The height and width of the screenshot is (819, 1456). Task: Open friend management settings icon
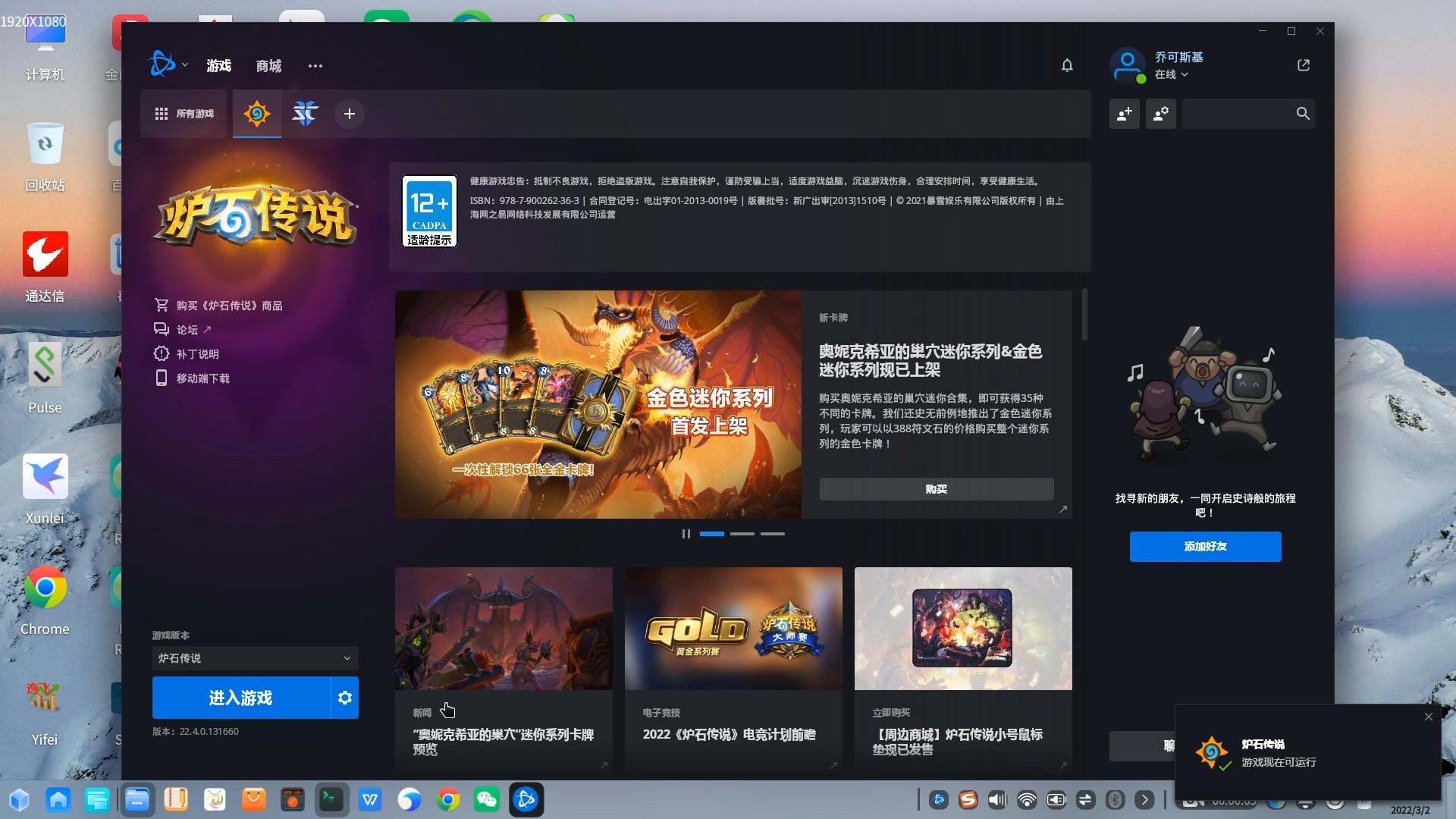coord(1160,114)
